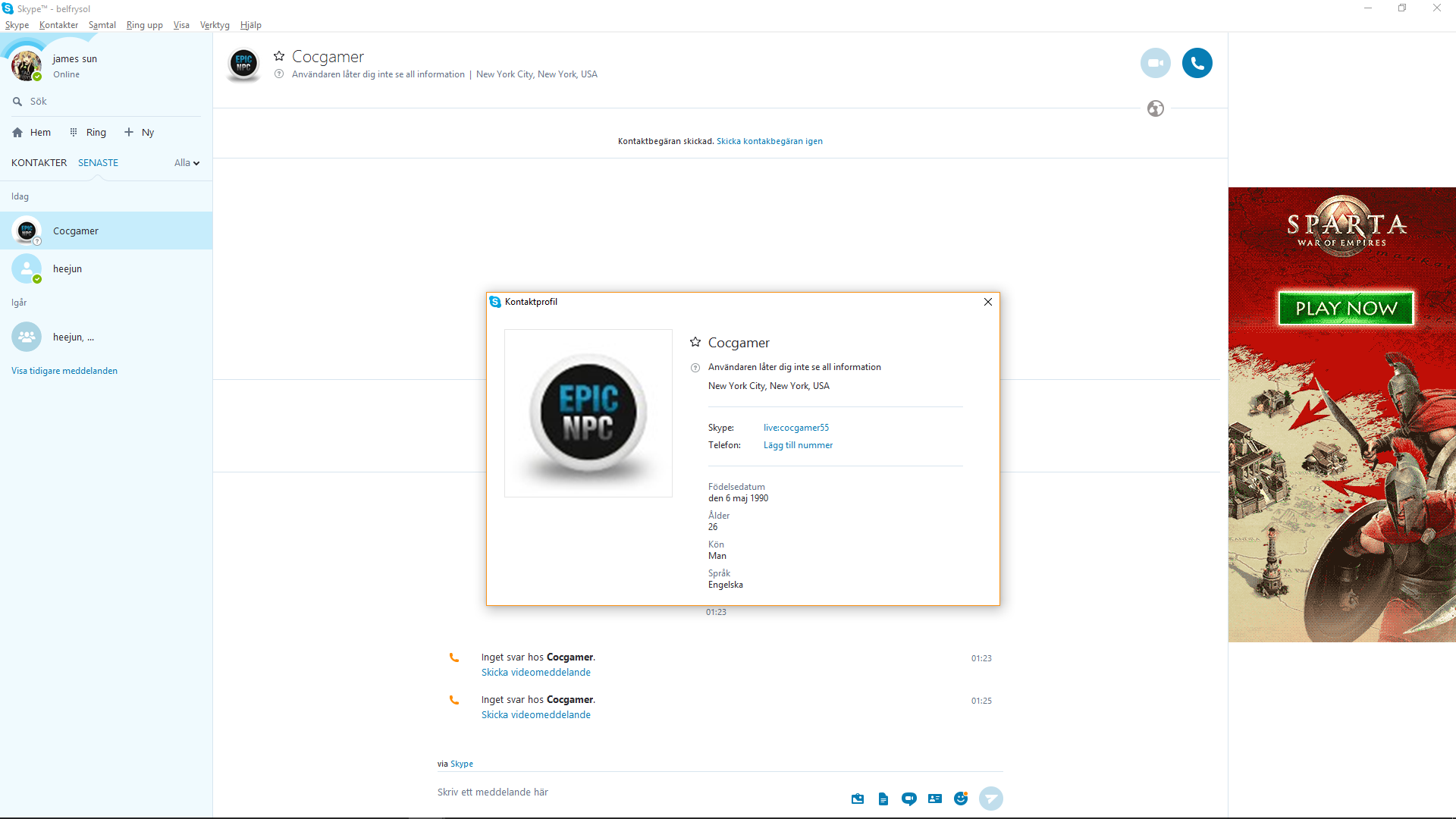Create new conversation with Ny
Image resolution: width=1456 pixels, height=819 pixels.
[139, 132]
